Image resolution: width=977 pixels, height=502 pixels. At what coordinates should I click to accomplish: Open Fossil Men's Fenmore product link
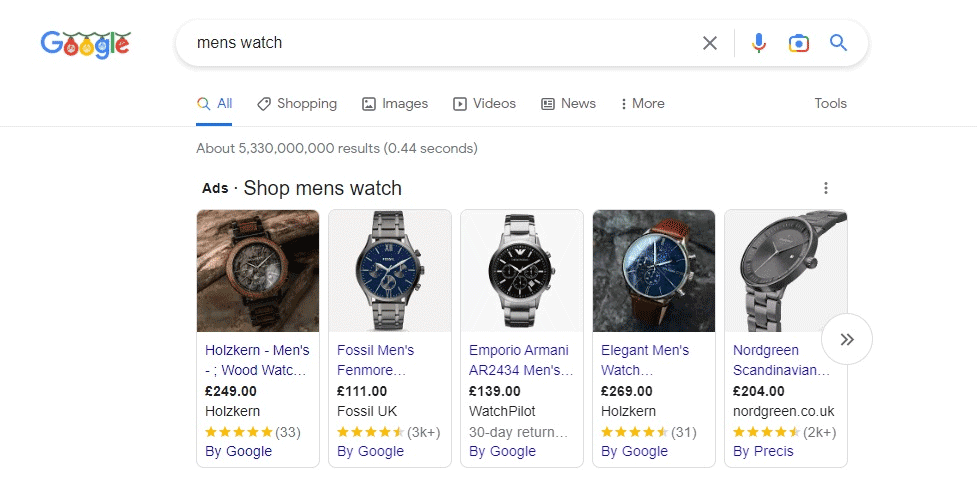click(x=376, y=360)
